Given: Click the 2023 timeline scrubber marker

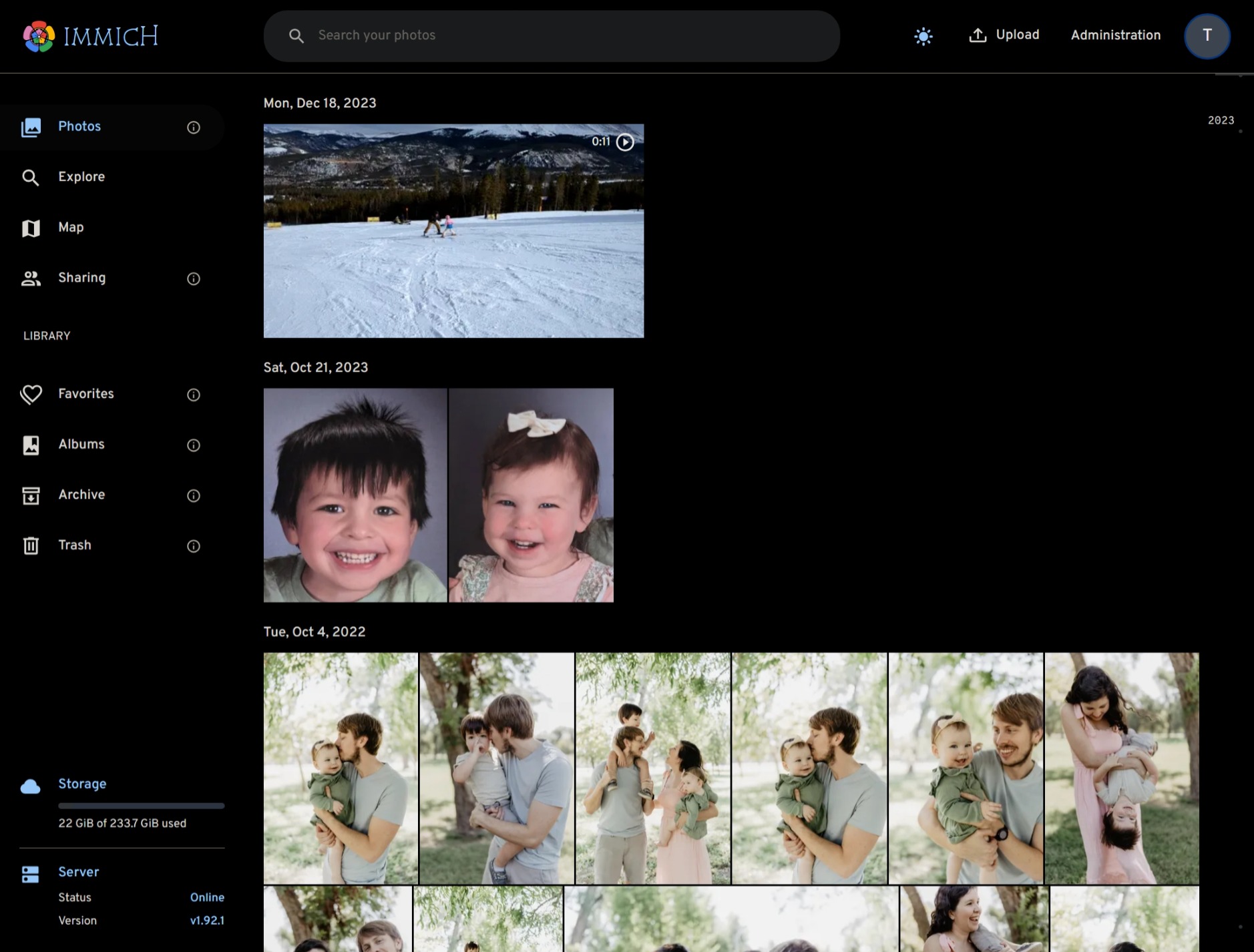Looking at the screenshot, I should (1220, 120).
